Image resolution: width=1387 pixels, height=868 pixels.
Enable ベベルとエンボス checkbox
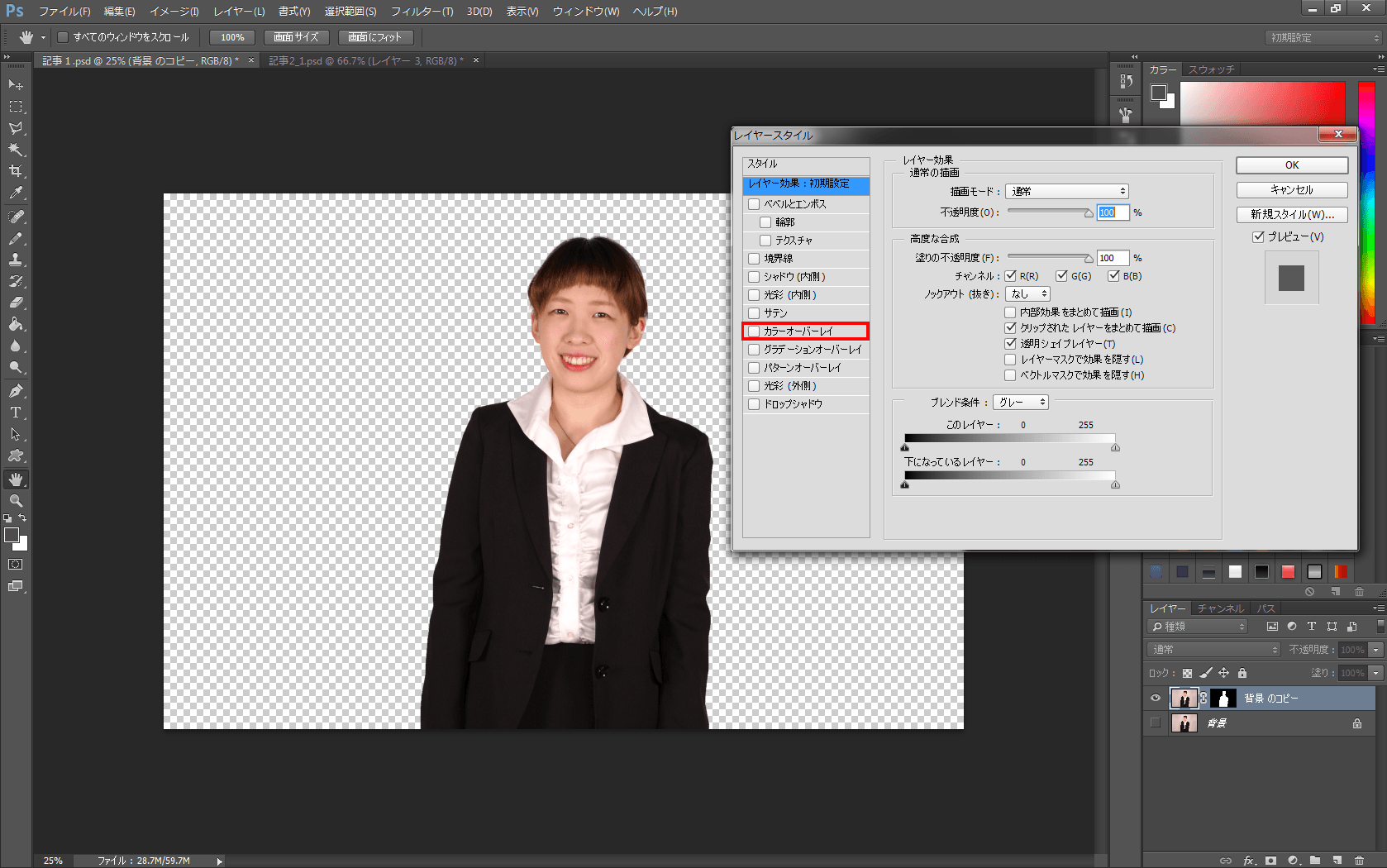[754, 204]
